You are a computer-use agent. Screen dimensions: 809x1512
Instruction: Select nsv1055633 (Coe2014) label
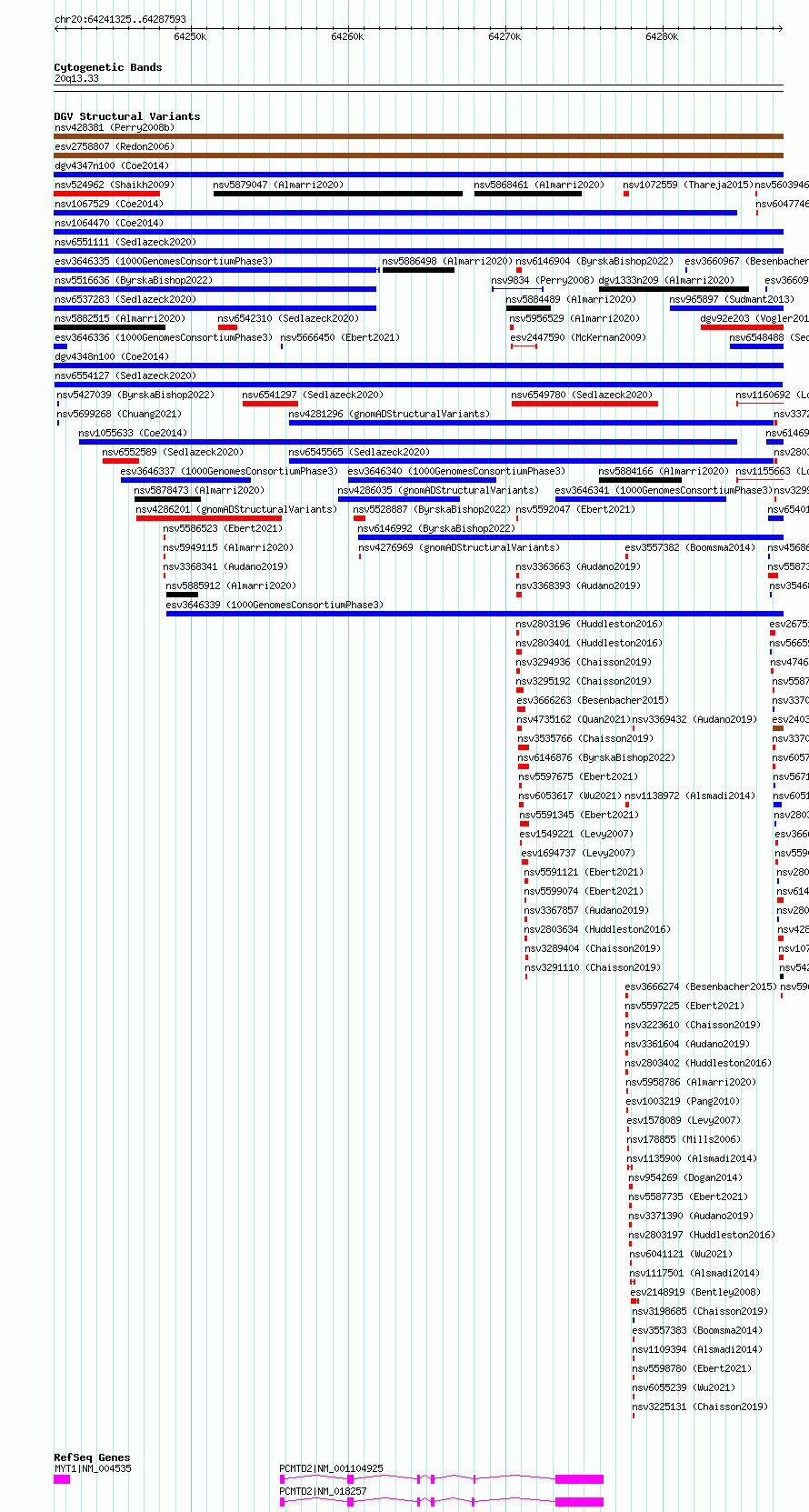pos(133,433)
